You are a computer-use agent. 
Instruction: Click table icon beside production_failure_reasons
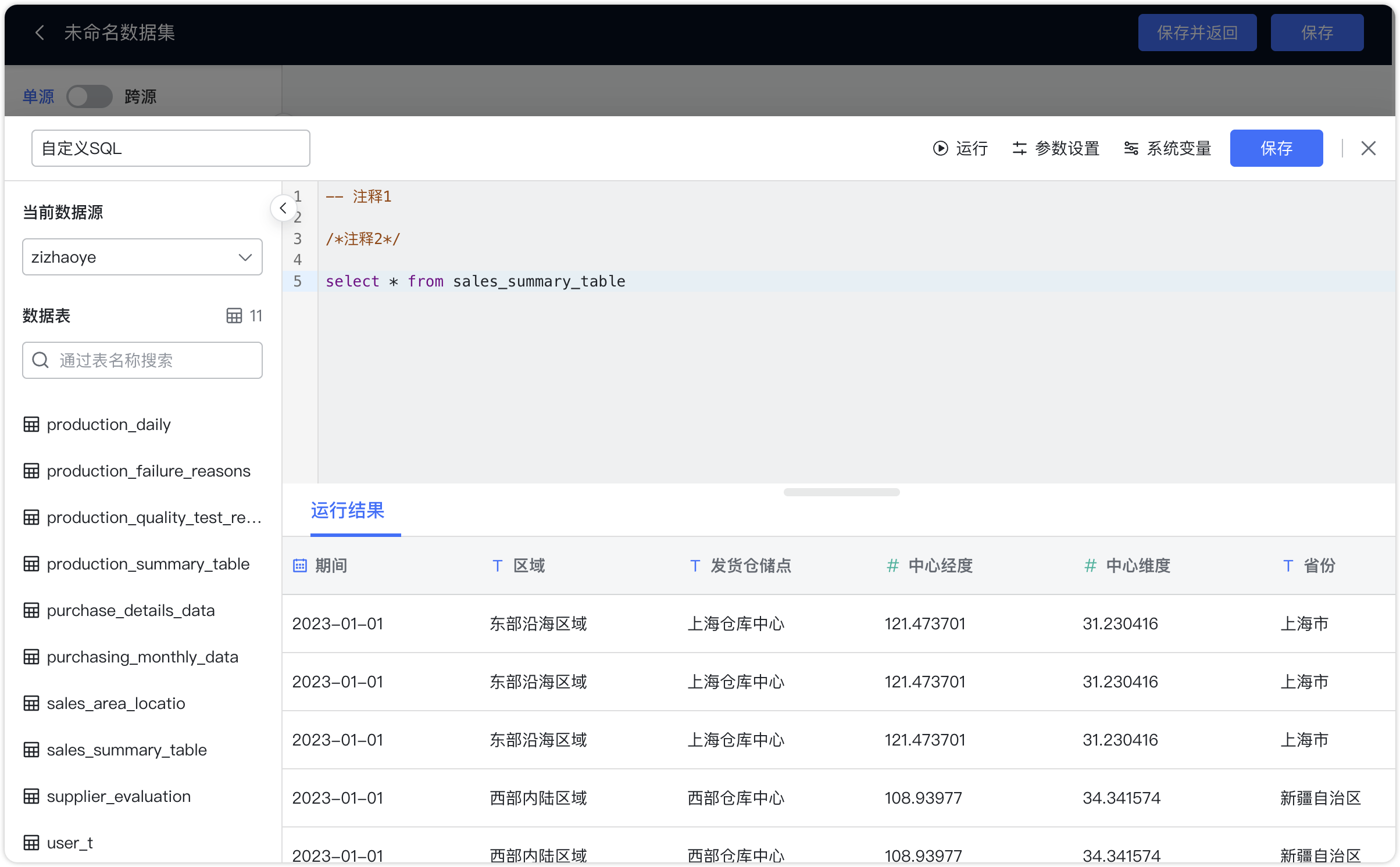tap(31, 471)
